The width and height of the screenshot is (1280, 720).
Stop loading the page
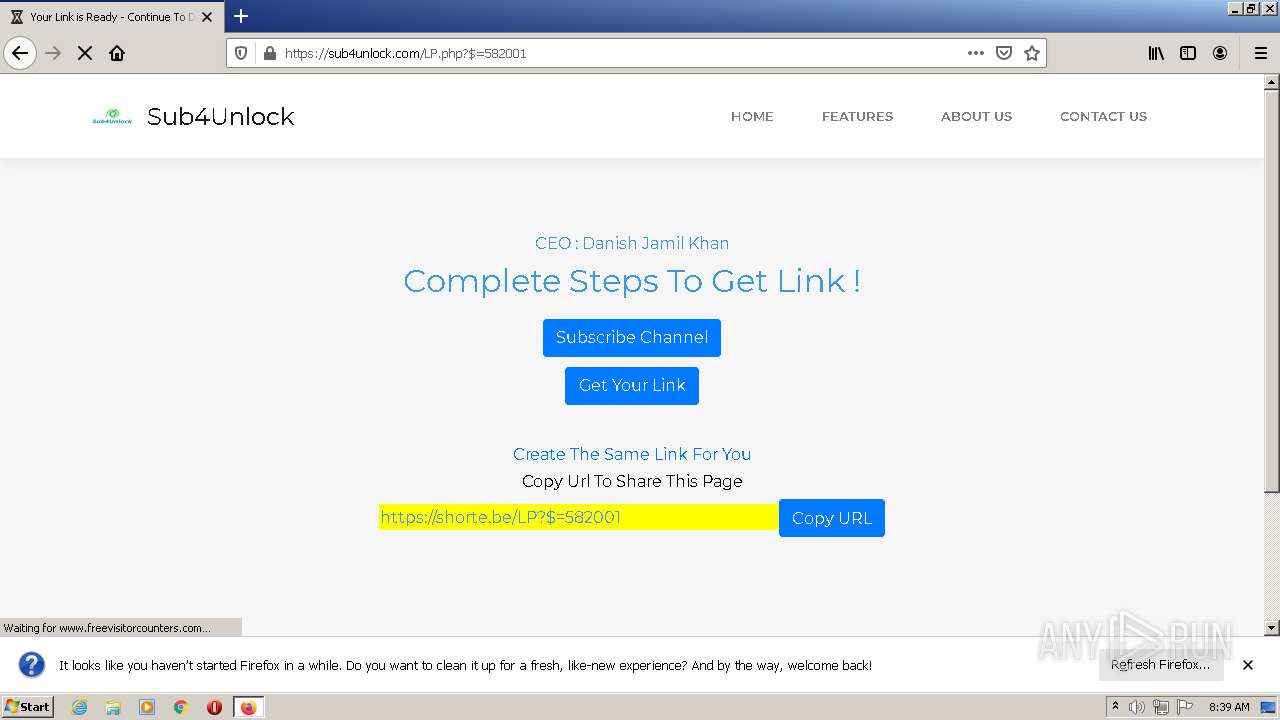[x=85, y=53]
